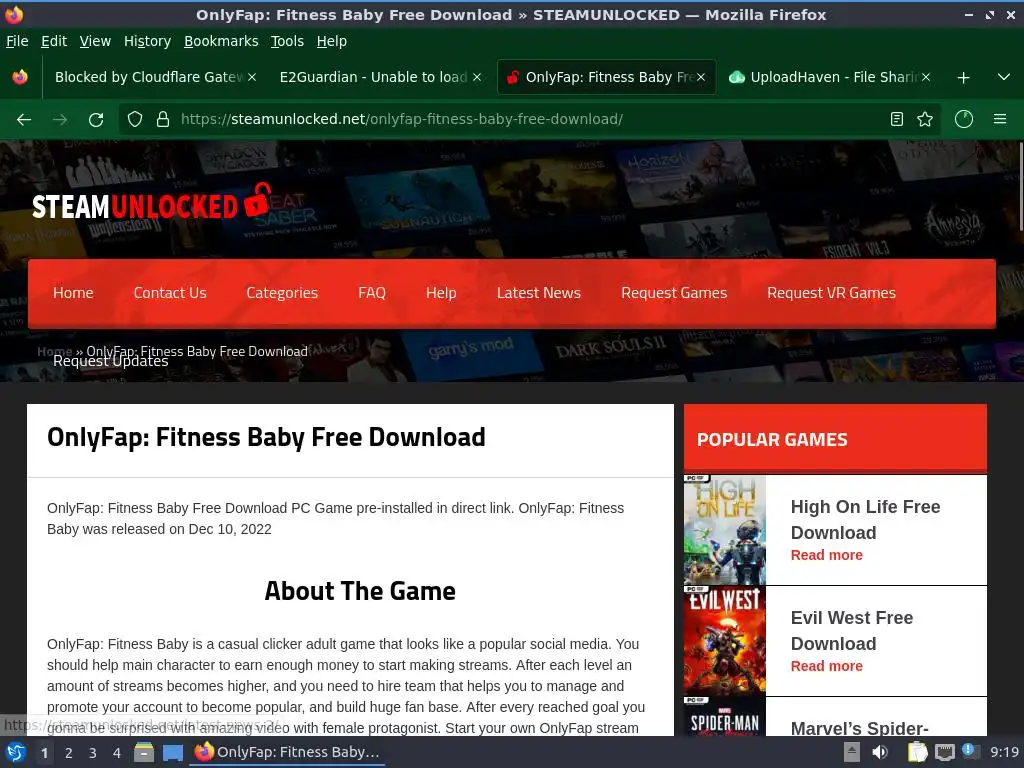Close the Blocked by Cloudflare tab
The height and width of the screenshot is (768, 1024).
(252, 77)
